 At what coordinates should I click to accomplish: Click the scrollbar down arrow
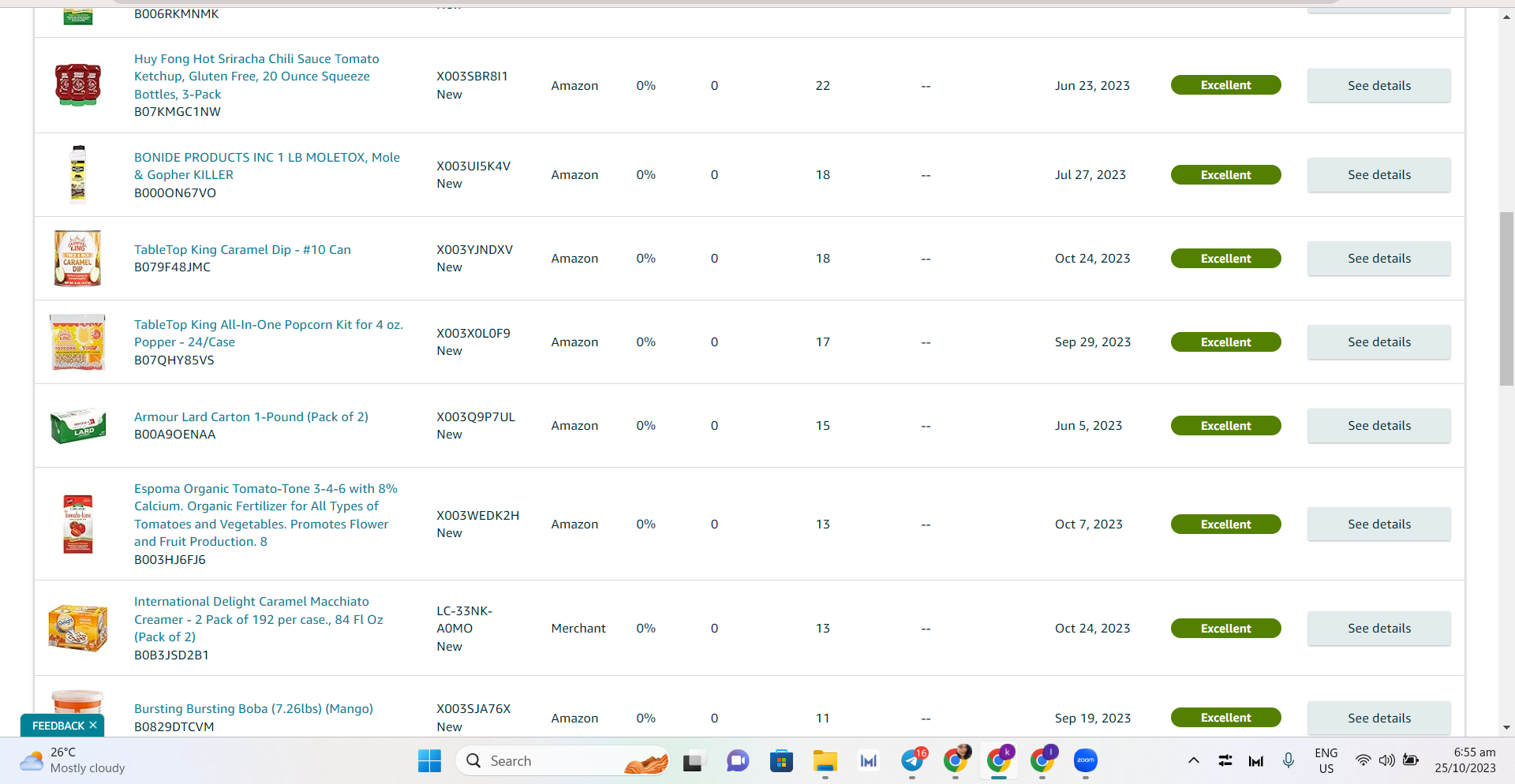(x=1506, y=727)
